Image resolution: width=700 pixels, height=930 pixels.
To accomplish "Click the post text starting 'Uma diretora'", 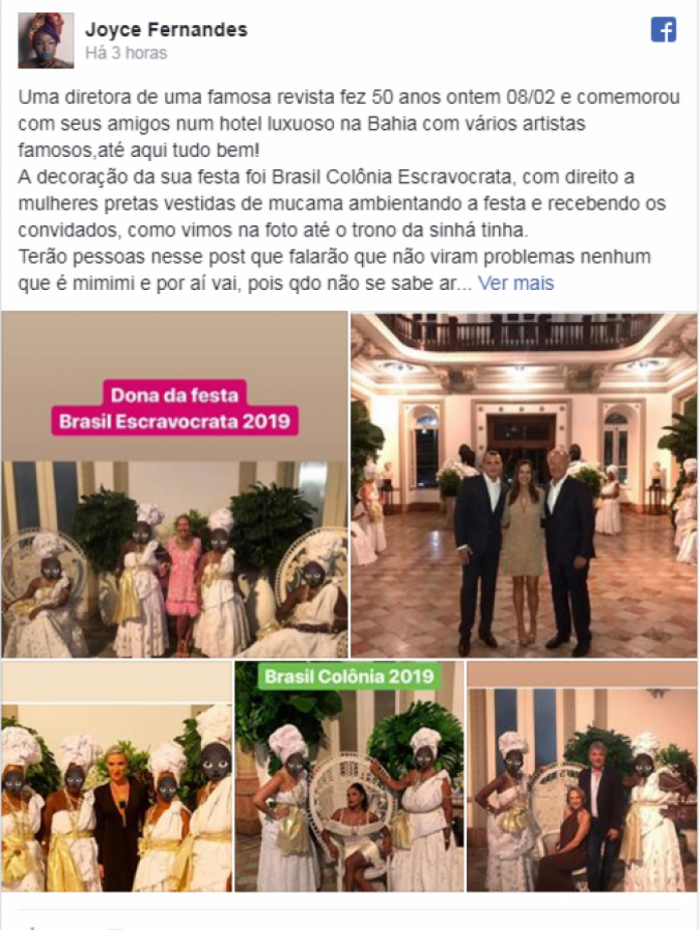I will (349, 123).
